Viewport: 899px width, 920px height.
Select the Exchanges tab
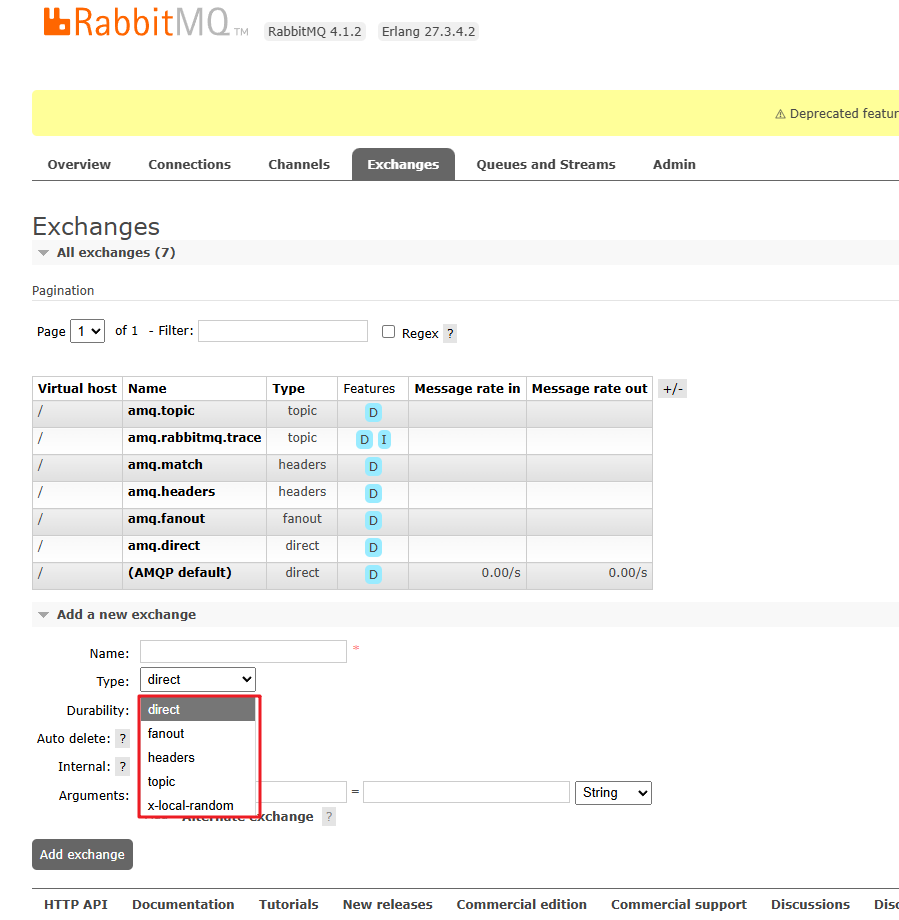pos(403,164)
